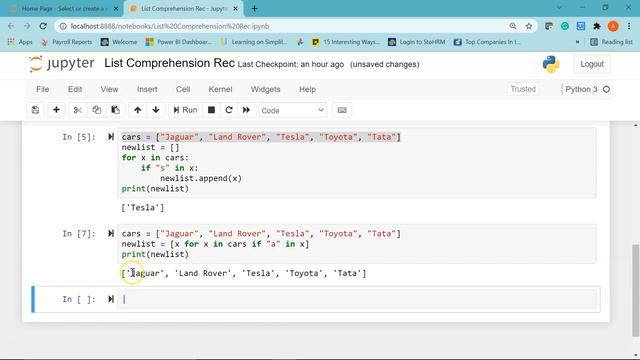Open the Cell menu

tap(183, 89)
